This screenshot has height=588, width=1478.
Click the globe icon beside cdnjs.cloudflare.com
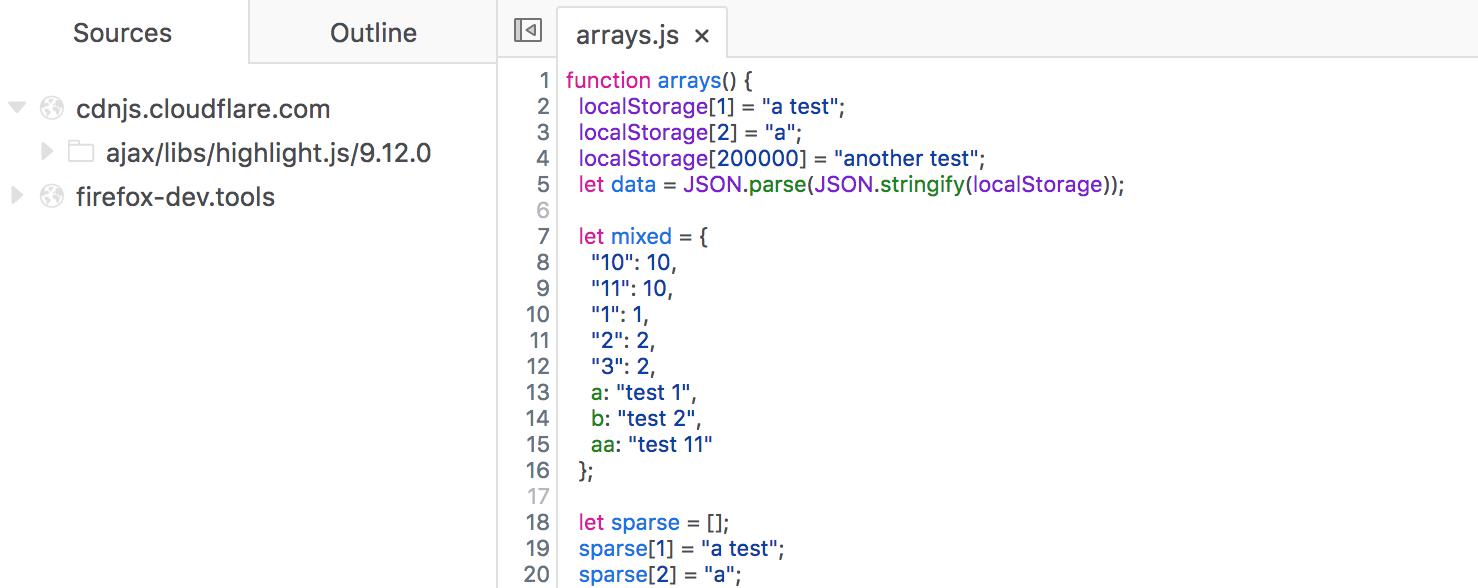51,108
